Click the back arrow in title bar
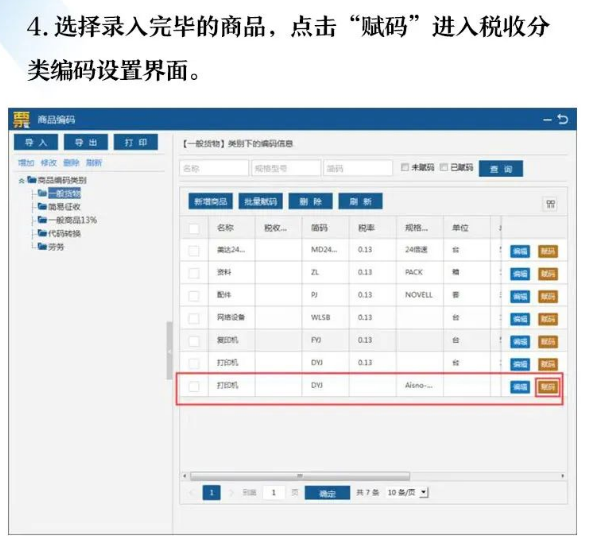Screen dimensions: 613x549 [x=563, y=120]
